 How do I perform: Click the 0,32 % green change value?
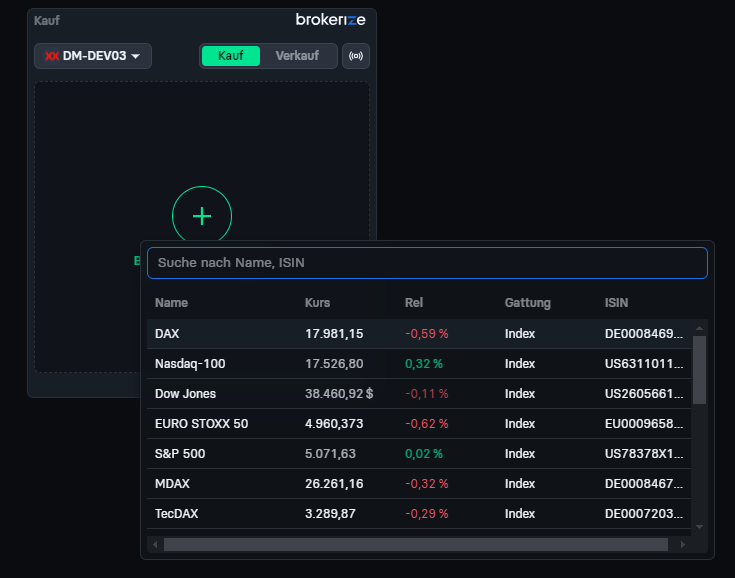[x=424, y=364]
